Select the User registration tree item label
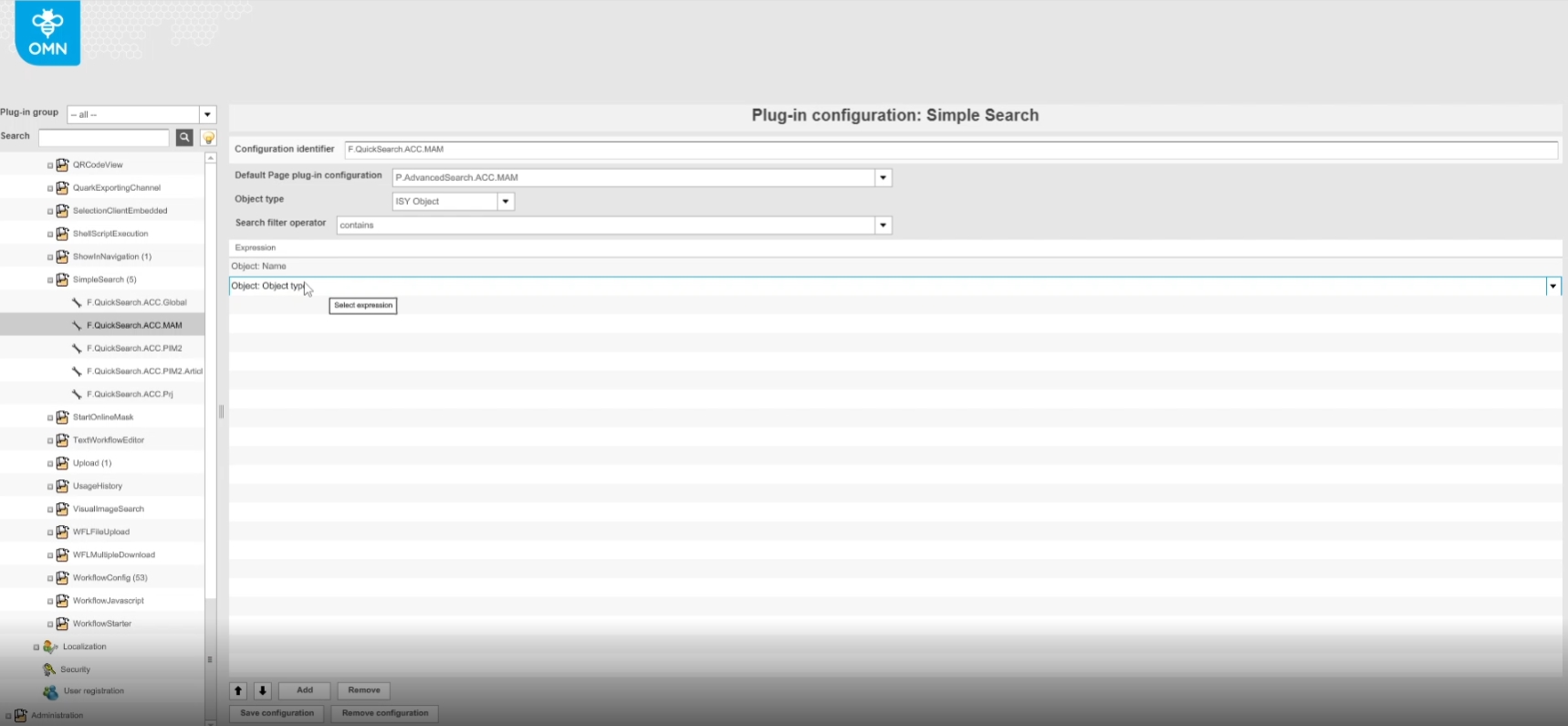 pos(94,691)
